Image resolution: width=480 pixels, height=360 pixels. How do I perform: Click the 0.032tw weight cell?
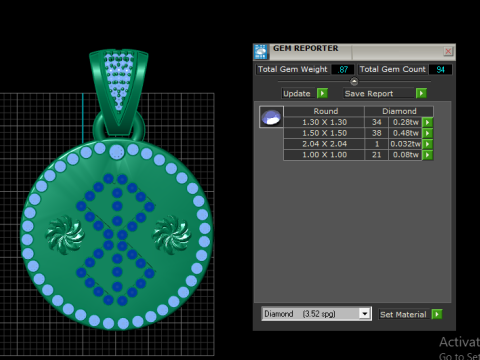pyautogui.click(x=406, y=144)
